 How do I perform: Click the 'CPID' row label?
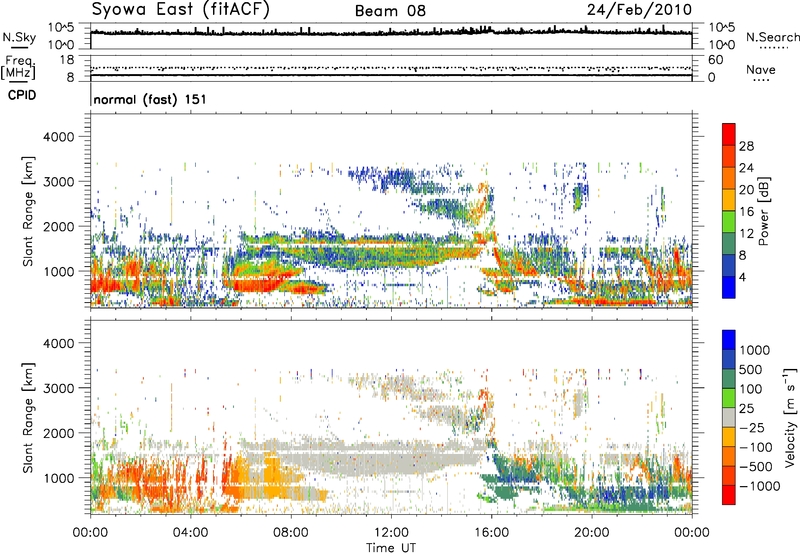(x=22, y=95)
